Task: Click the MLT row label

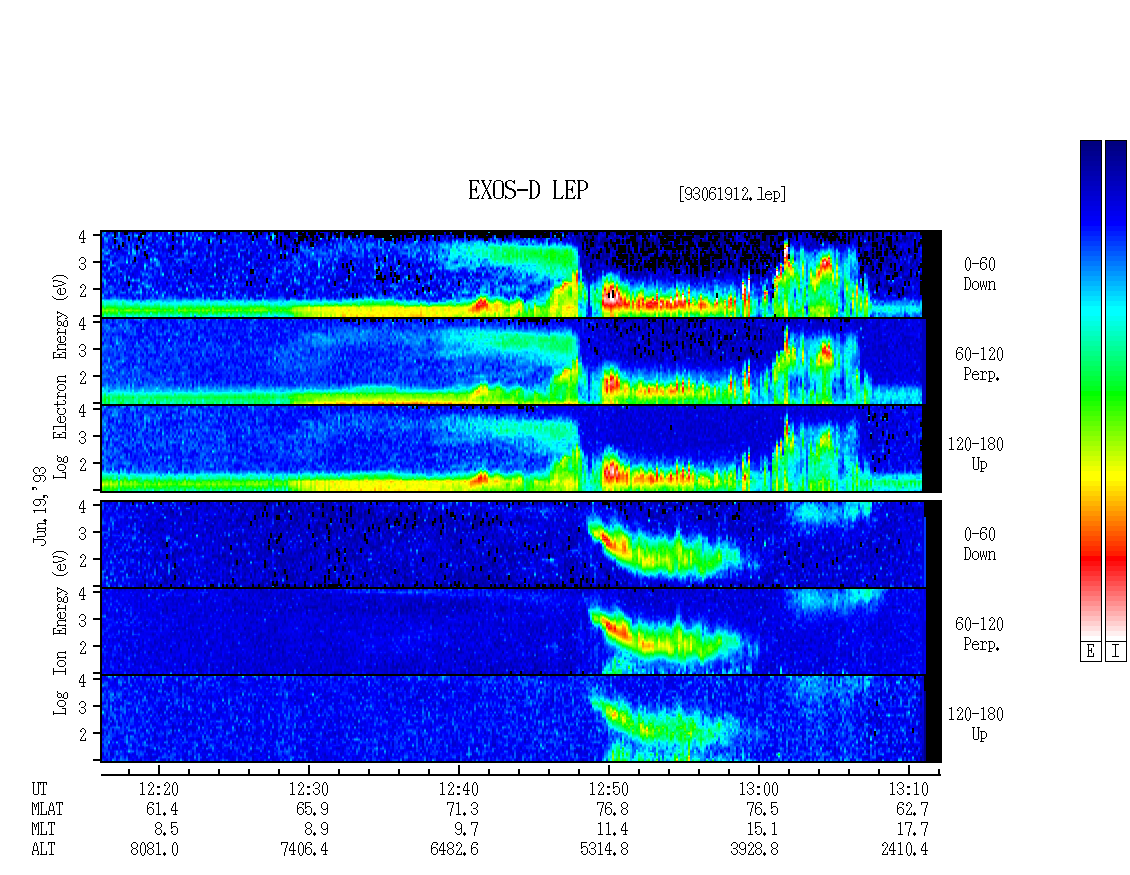Action: (43, 830)
